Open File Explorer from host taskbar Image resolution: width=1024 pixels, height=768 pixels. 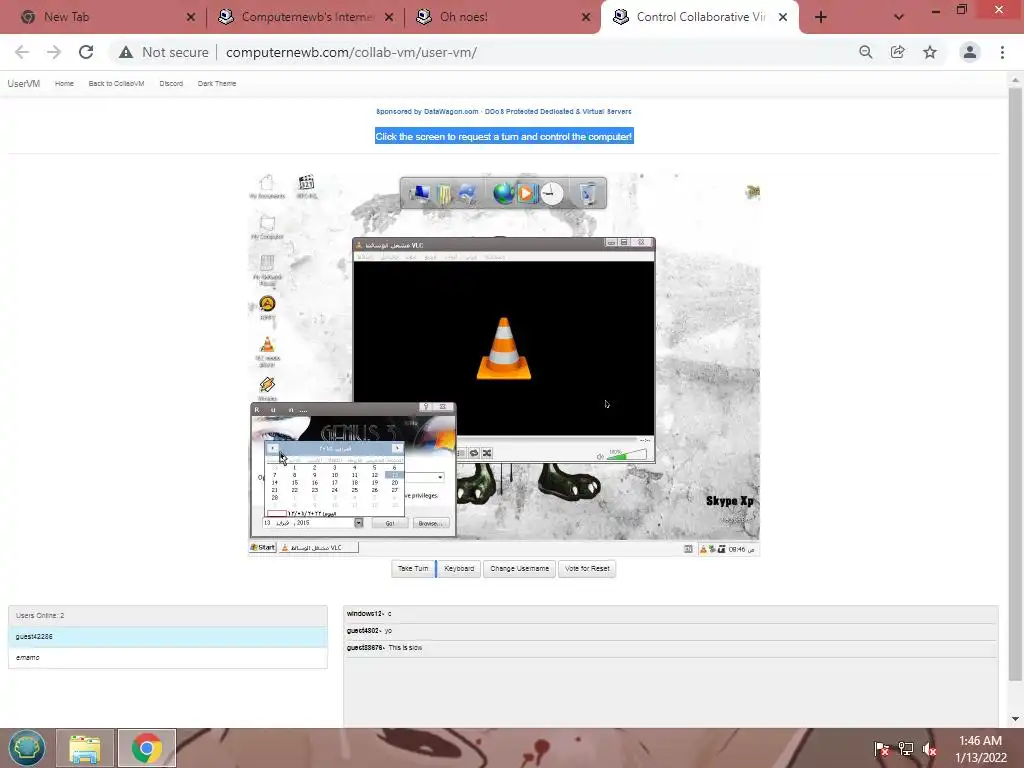[x=85, y=748]
